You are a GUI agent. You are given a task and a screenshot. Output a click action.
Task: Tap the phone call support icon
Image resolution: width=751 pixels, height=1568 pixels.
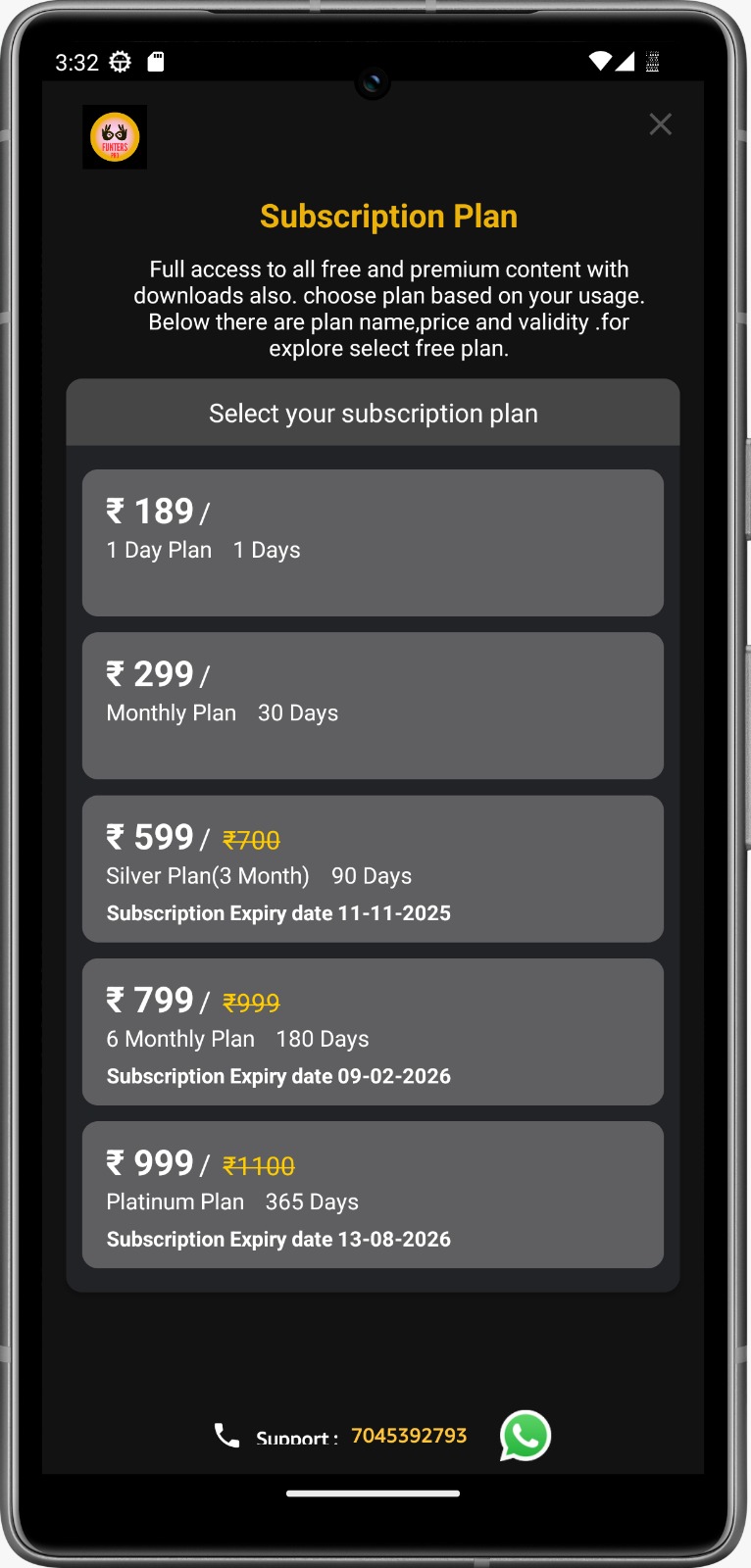[x=226, y=1436]
